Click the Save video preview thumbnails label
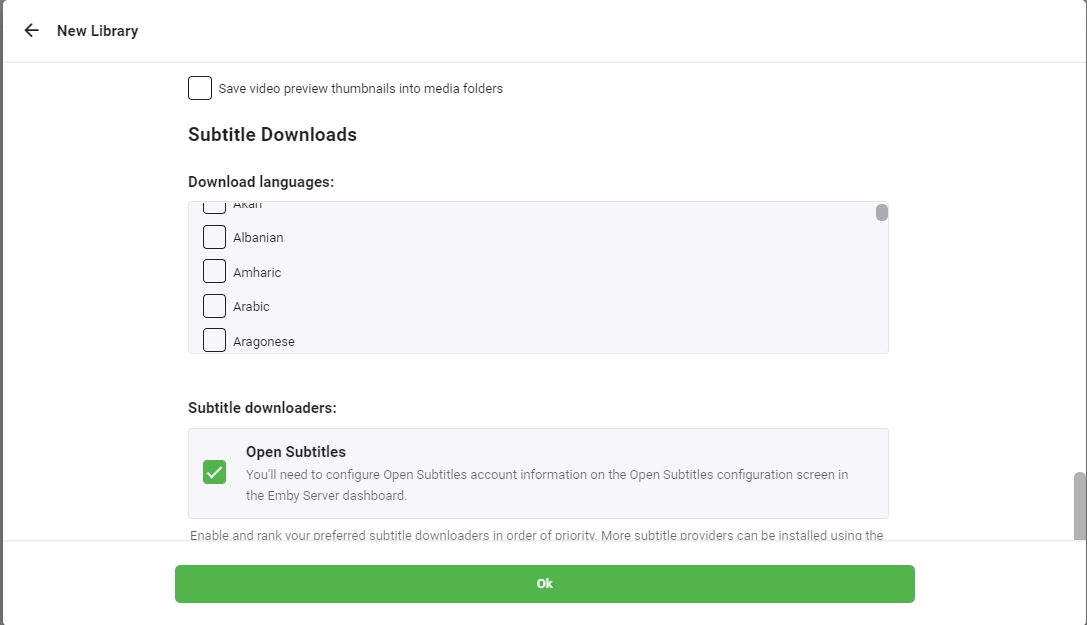The height and width of the screenshot is (625, 1087). [x=360, y=88]
